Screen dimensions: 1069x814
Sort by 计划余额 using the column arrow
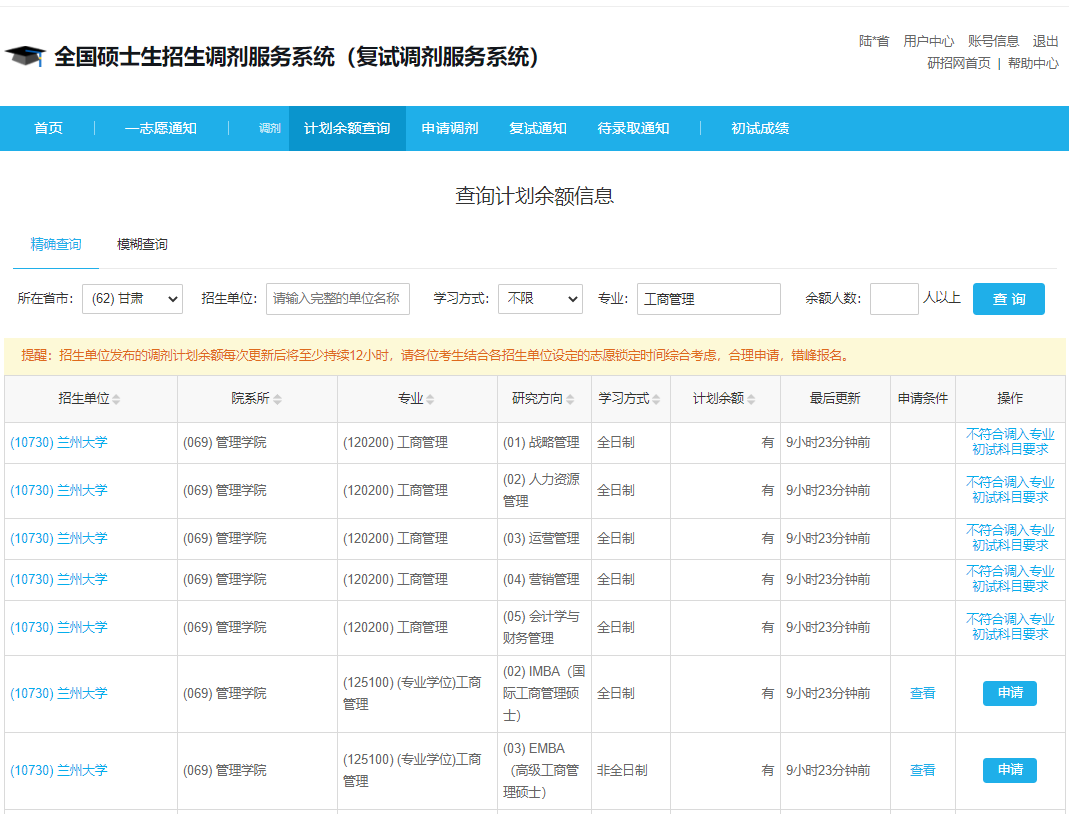[x=751, y=398]
